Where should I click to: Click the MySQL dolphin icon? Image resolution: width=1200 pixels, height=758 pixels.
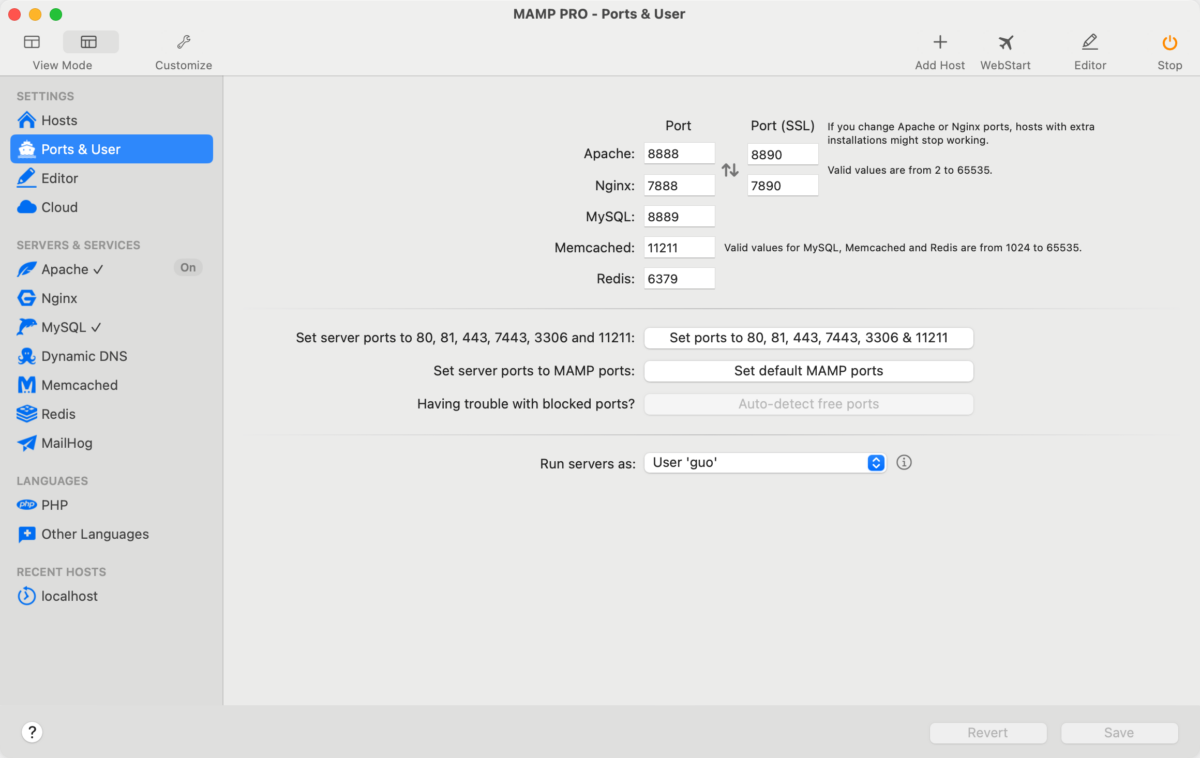click(x=27, y=327)
